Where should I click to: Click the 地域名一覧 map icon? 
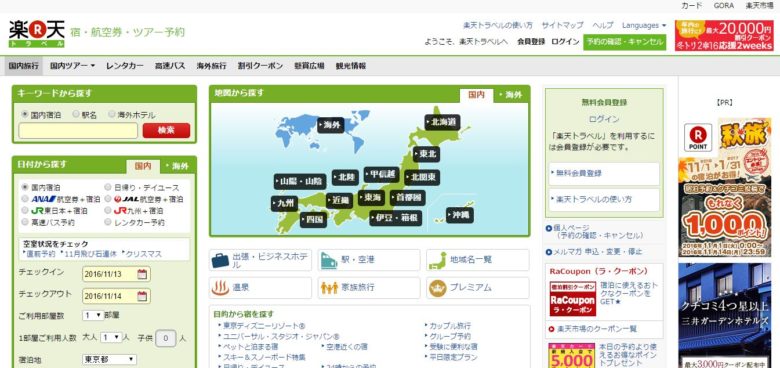pyautogui.click(x=438, y=260)
